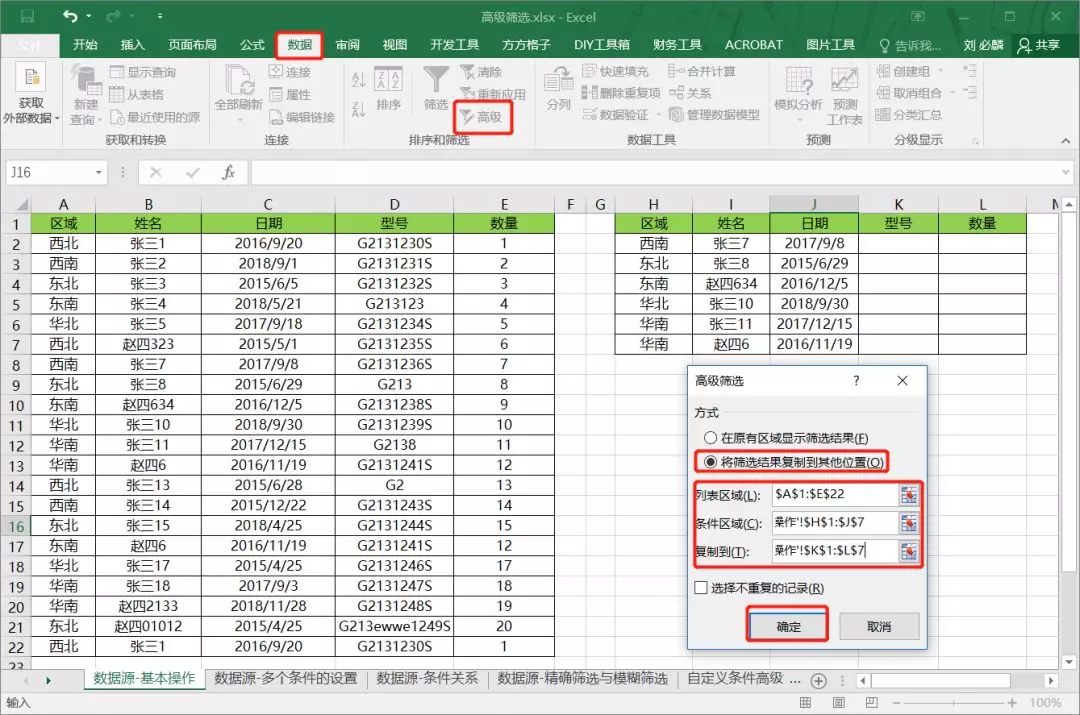Switch to sheet 数据源-多个条件的设置
This screenshot has height=715, width=1080.
pyautogui.click(x=286, y=678)
